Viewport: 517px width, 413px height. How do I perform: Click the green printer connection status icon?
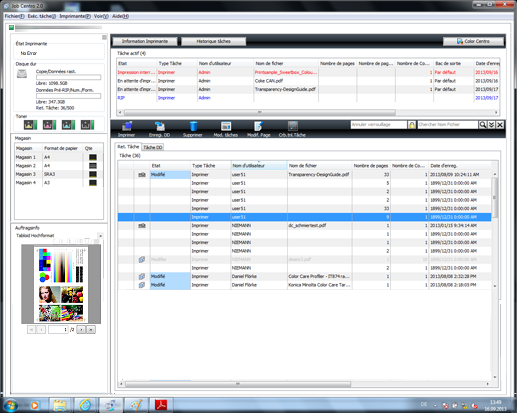pos(12,27)
